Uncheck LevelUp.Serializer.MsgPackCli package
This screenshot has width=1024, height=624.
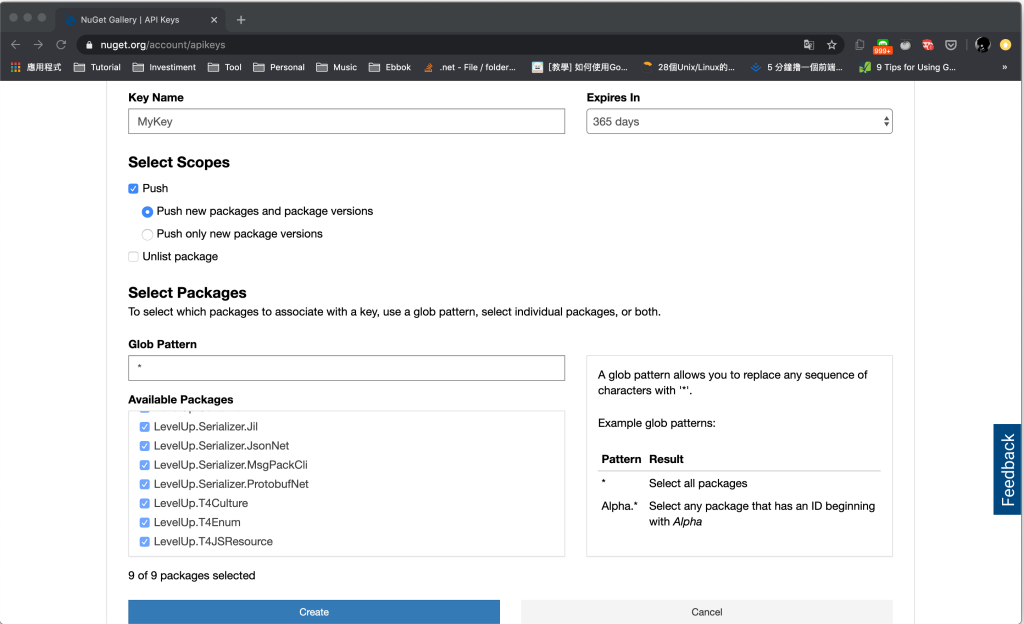tap(144, 465)
